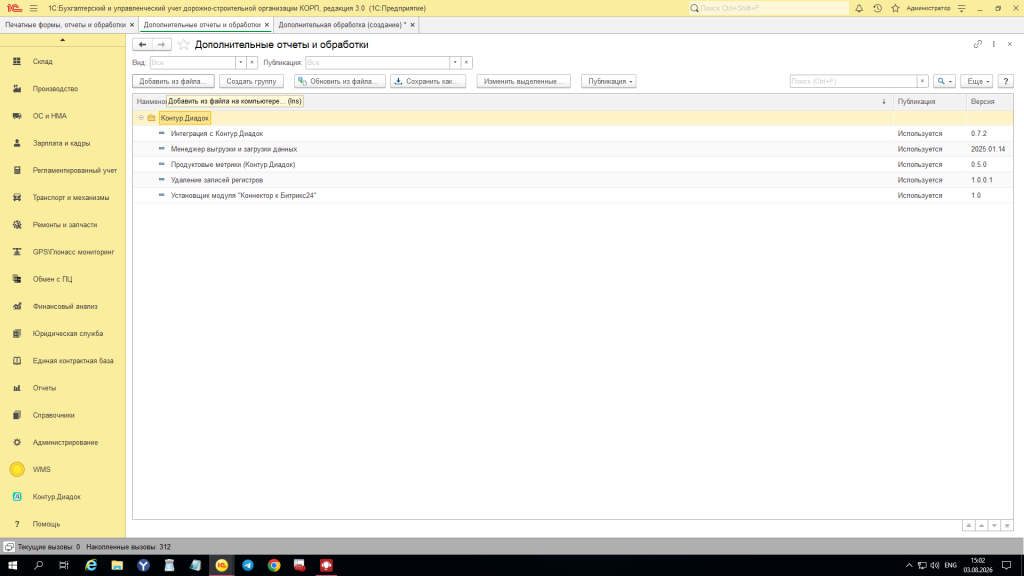
Task: Collapse sidebar sections with up arrow
Action: pyautogui.click(x=63, y=40)
